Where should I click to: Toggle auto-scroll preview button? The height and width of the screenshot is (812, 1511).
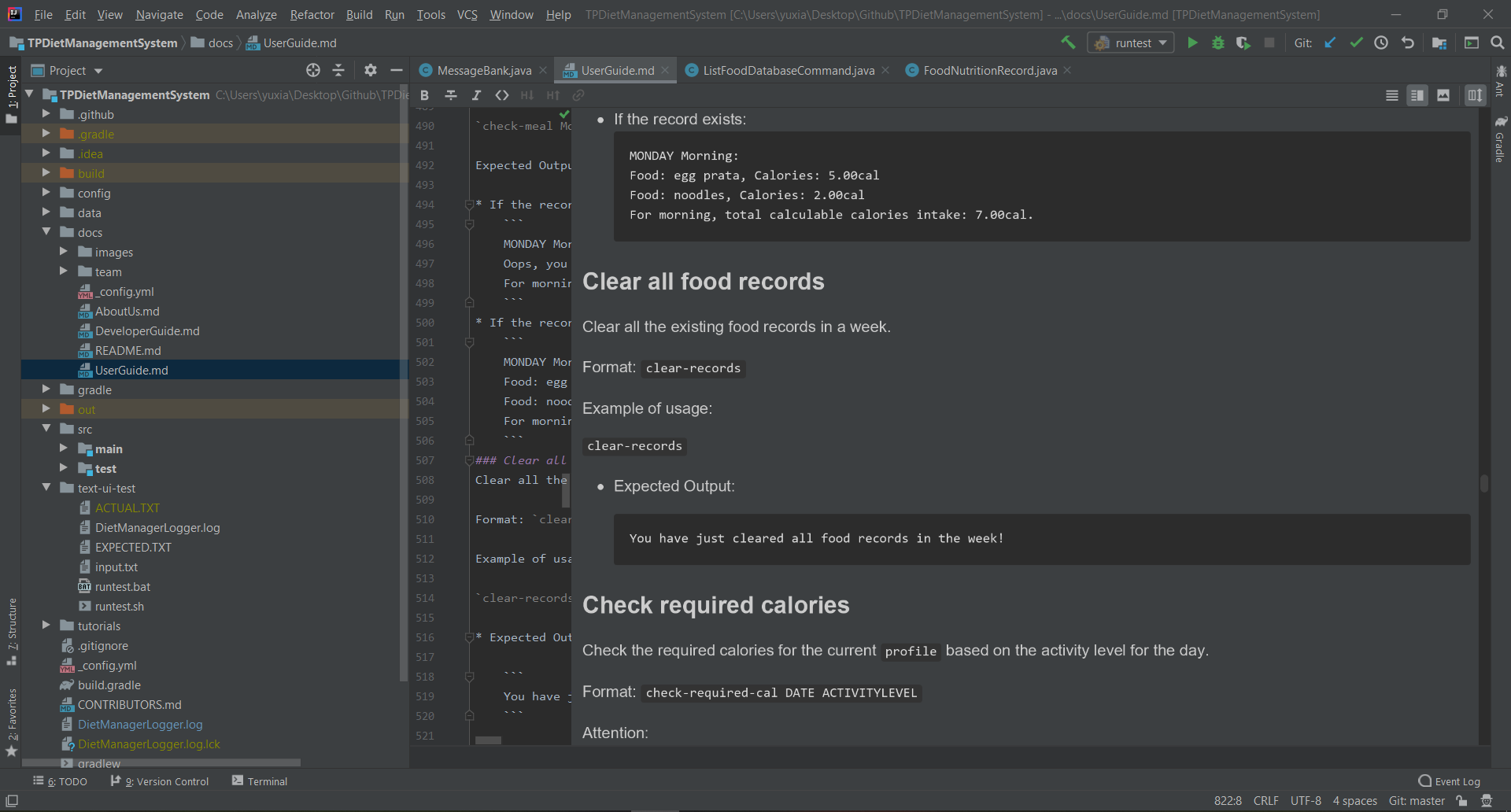pos(1475,95)
